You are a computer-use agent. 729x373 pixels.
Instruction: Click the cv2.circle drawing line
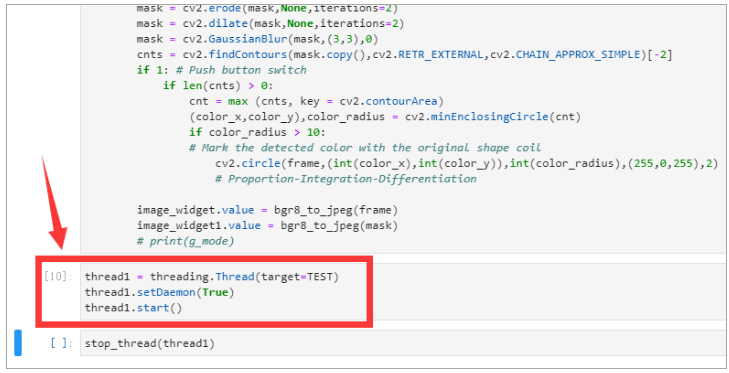tap(467, 163)
